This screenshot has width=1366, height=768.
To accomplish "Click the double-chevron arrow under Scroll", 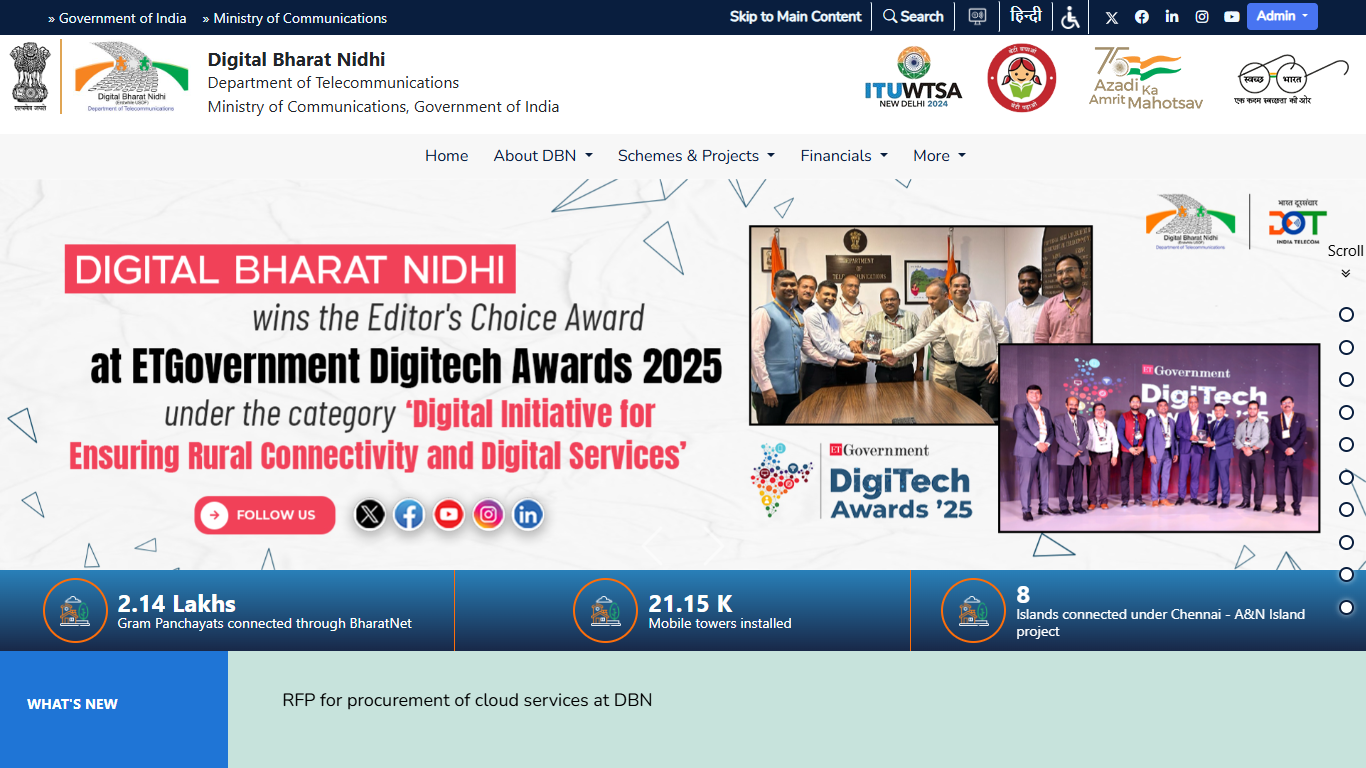I will pyautogui.click(x=1346, y=273).
